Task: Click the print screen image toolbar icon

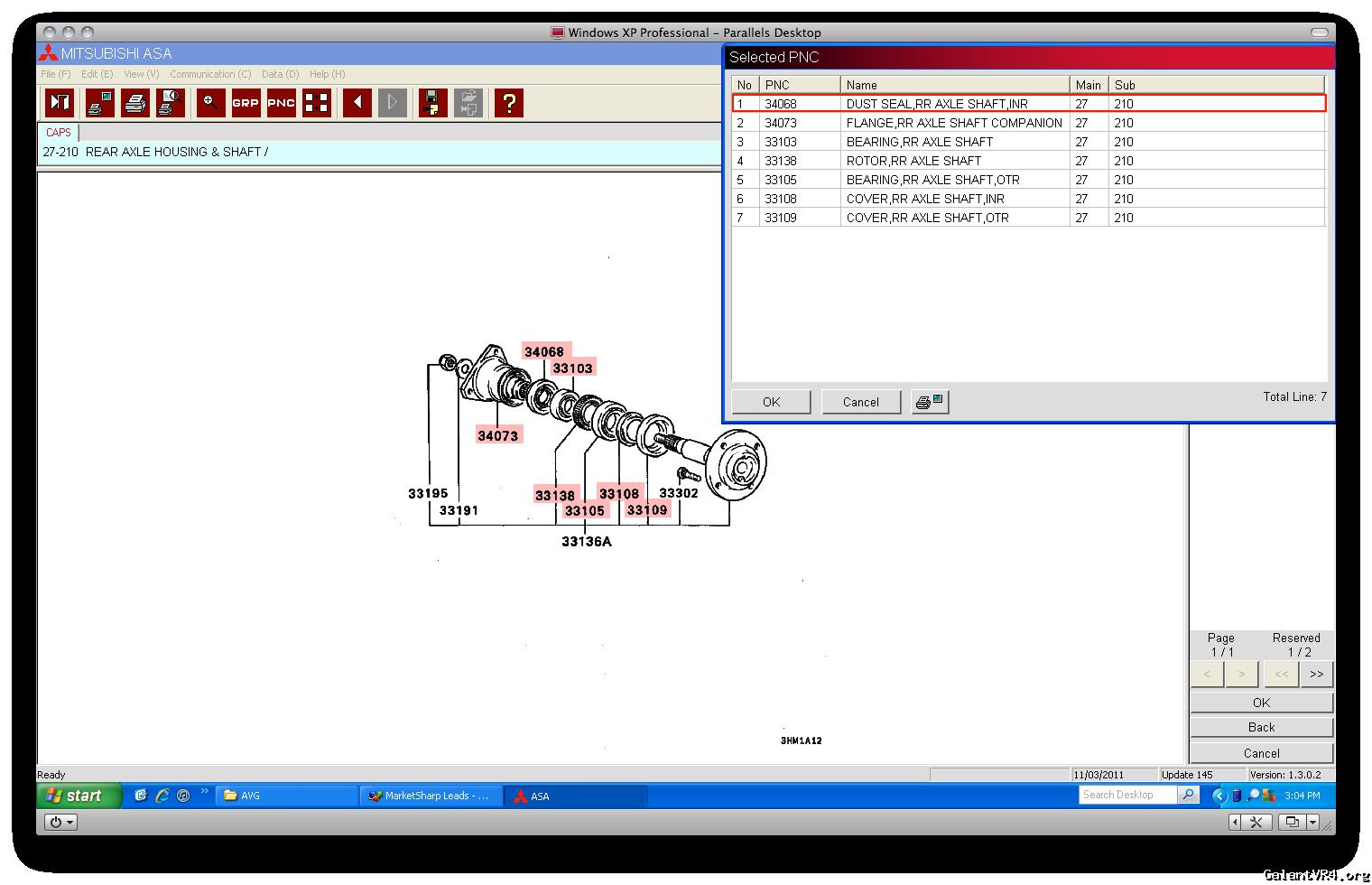Action: coord(99,103)
